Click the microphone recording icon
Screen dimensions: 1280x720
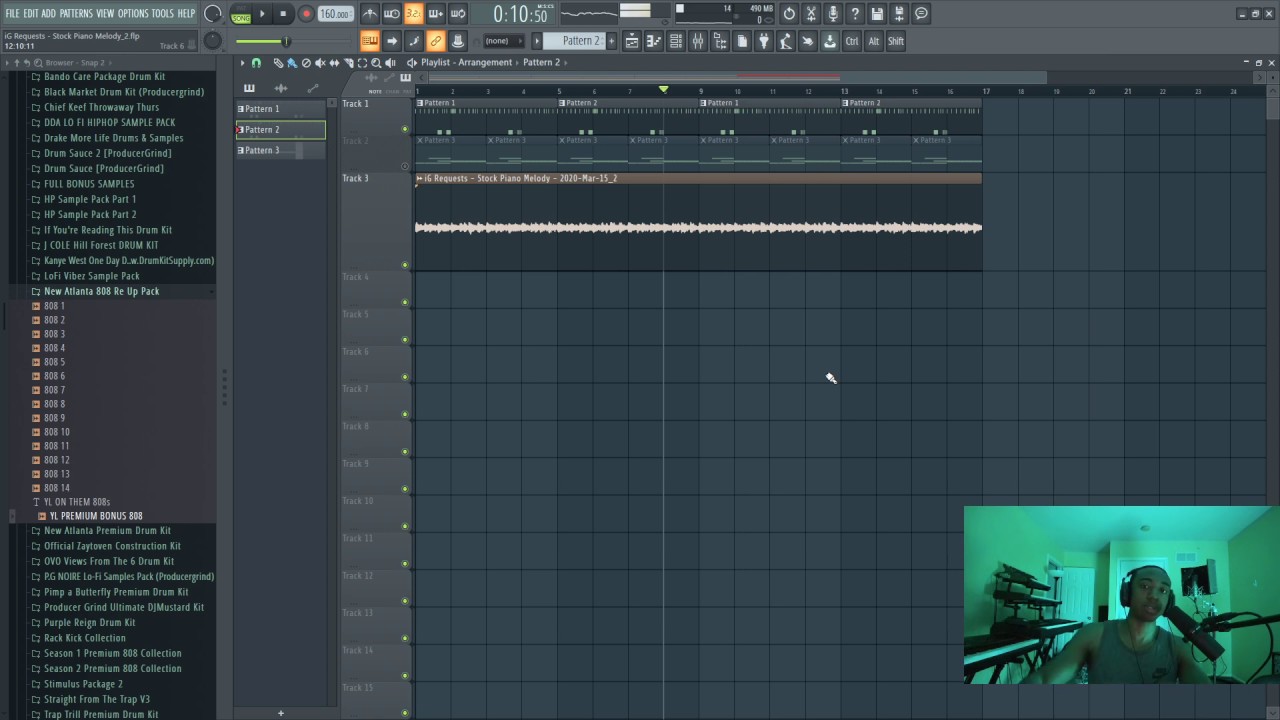coord(833,14)
